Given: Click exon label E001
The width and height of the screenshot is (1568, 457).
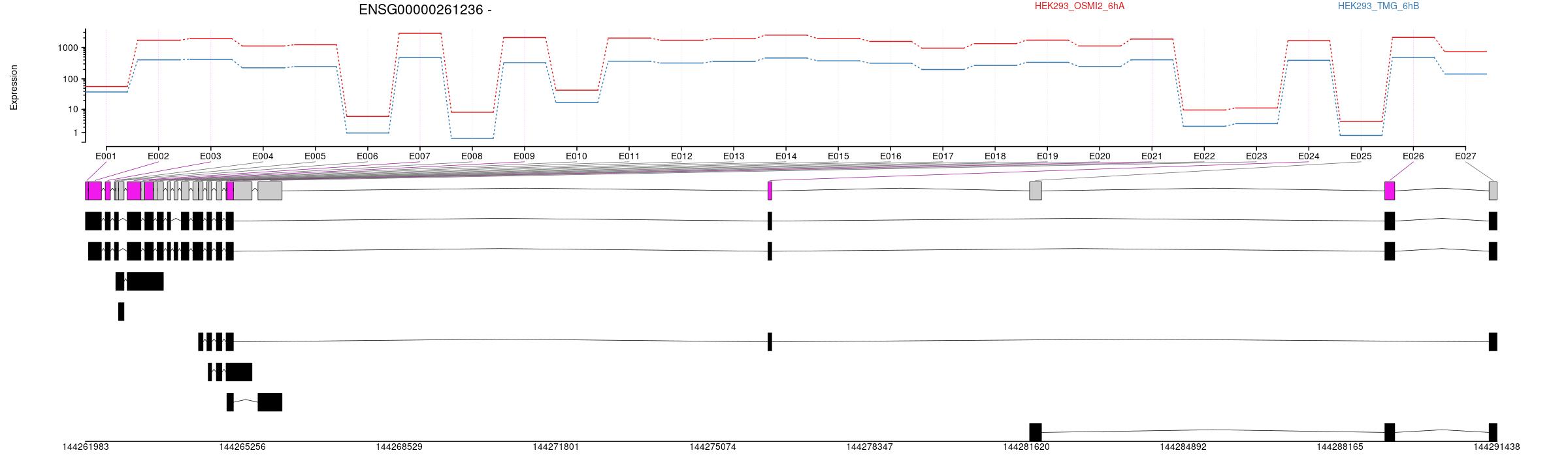Looking at the screenshot, I should pos(106,157).
